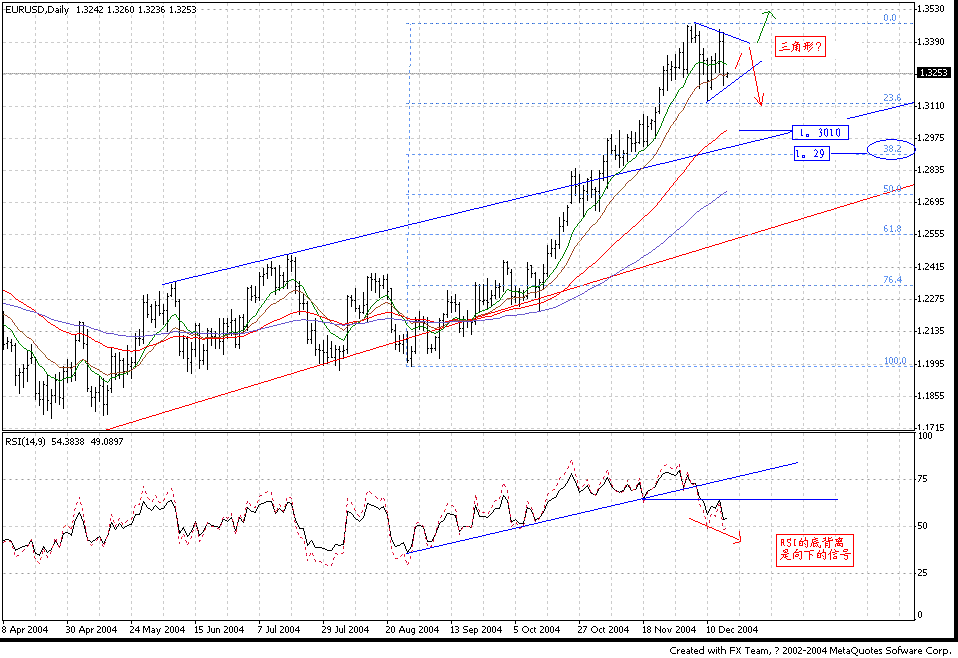Click the 24 May 2004 date label
Screen dimensions: 958x658
coord(156,629)
